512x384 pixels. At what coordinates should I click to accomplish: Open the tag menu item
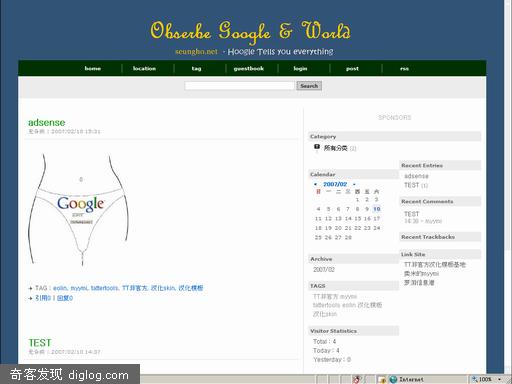click(x=196, y=68)
